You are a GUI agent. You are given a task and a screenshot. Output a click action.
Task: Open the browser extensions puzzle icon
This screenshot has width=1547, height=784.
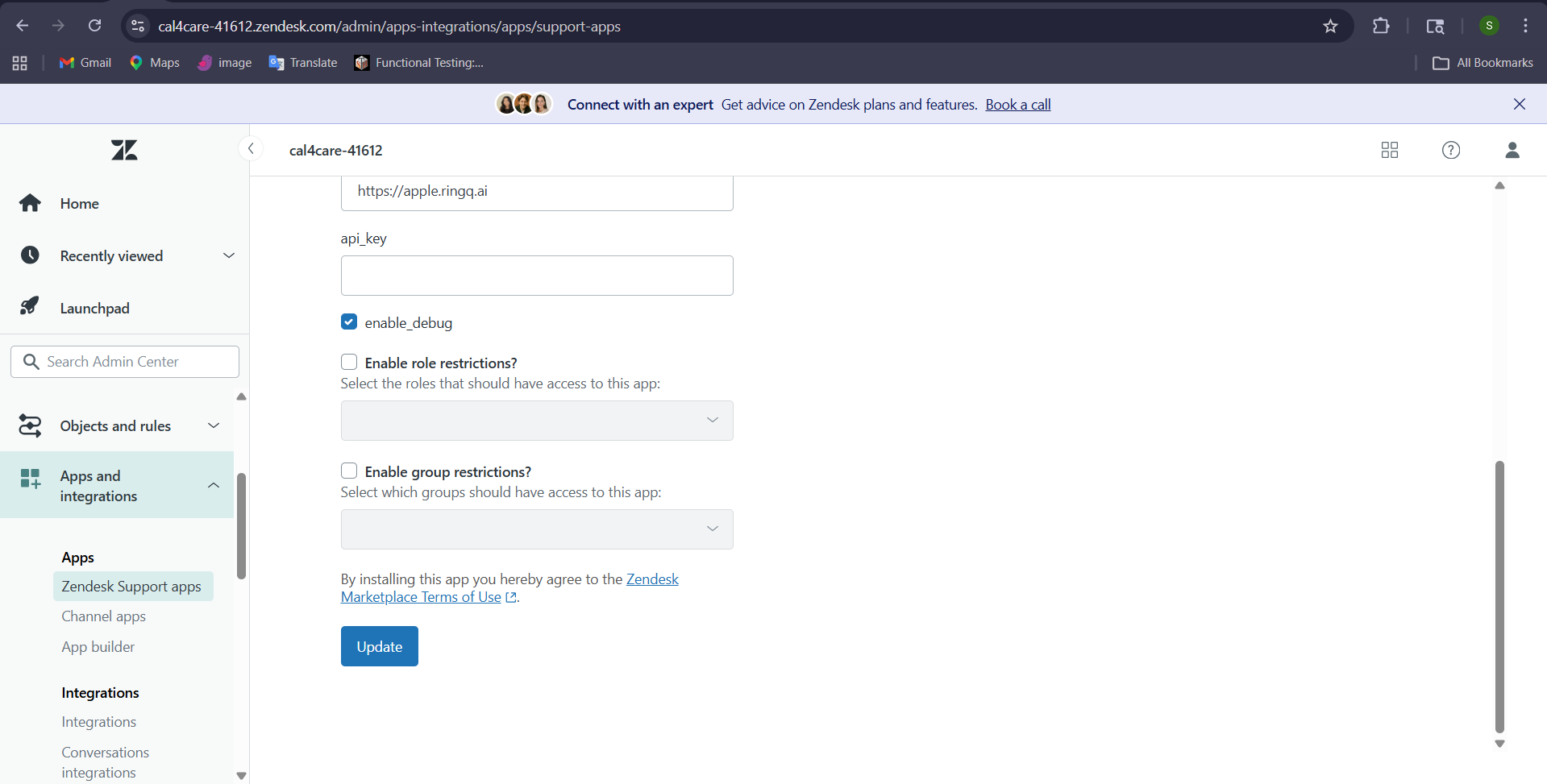[x=1381, y=26]
